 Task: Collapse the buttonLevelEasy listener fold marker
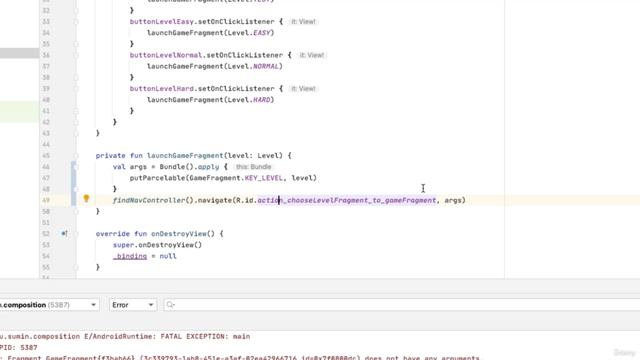76,22
